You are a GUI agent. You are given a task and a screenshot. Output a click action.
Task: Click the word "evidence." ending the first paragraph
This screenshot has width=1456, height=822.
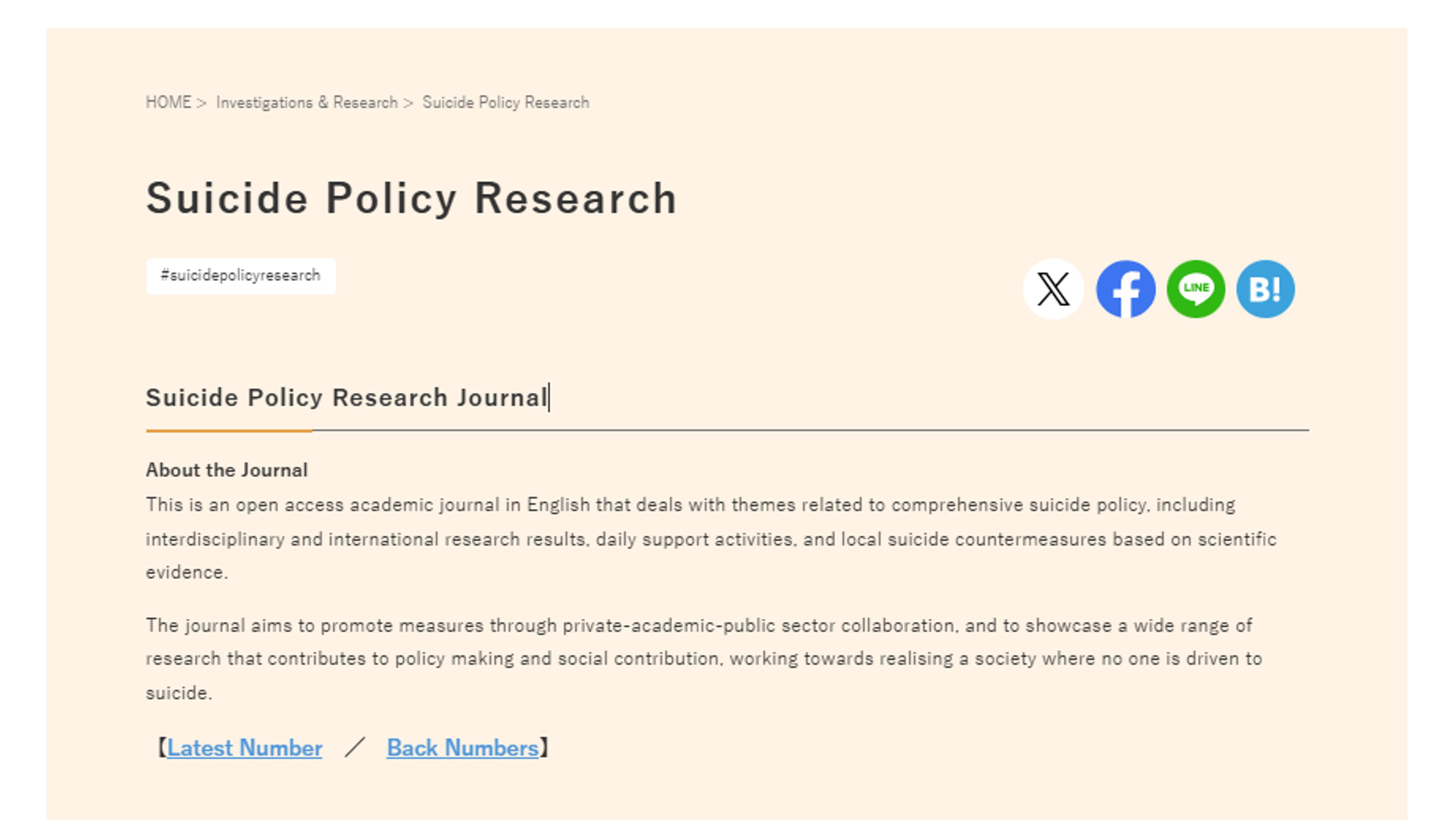[187, 572]
